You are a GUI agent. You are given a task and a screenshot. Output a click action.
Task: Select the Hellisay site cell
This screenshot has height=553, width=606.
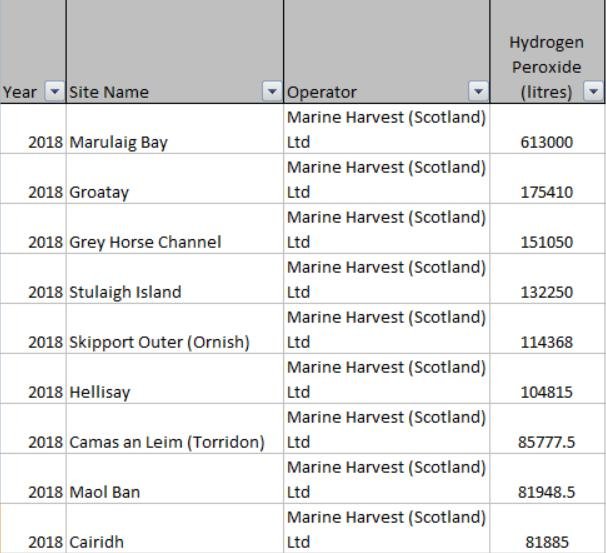click(x=100, y=392)
